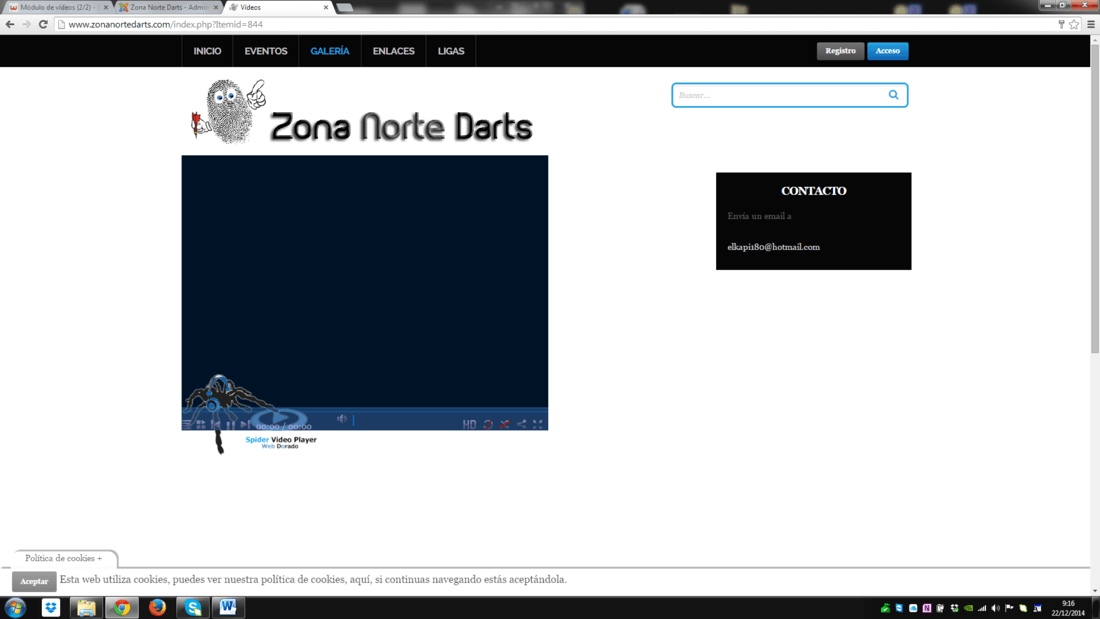Open the GALERÍA menu item
Viewport: 1100px width, 619px height.
coord(330,51)
